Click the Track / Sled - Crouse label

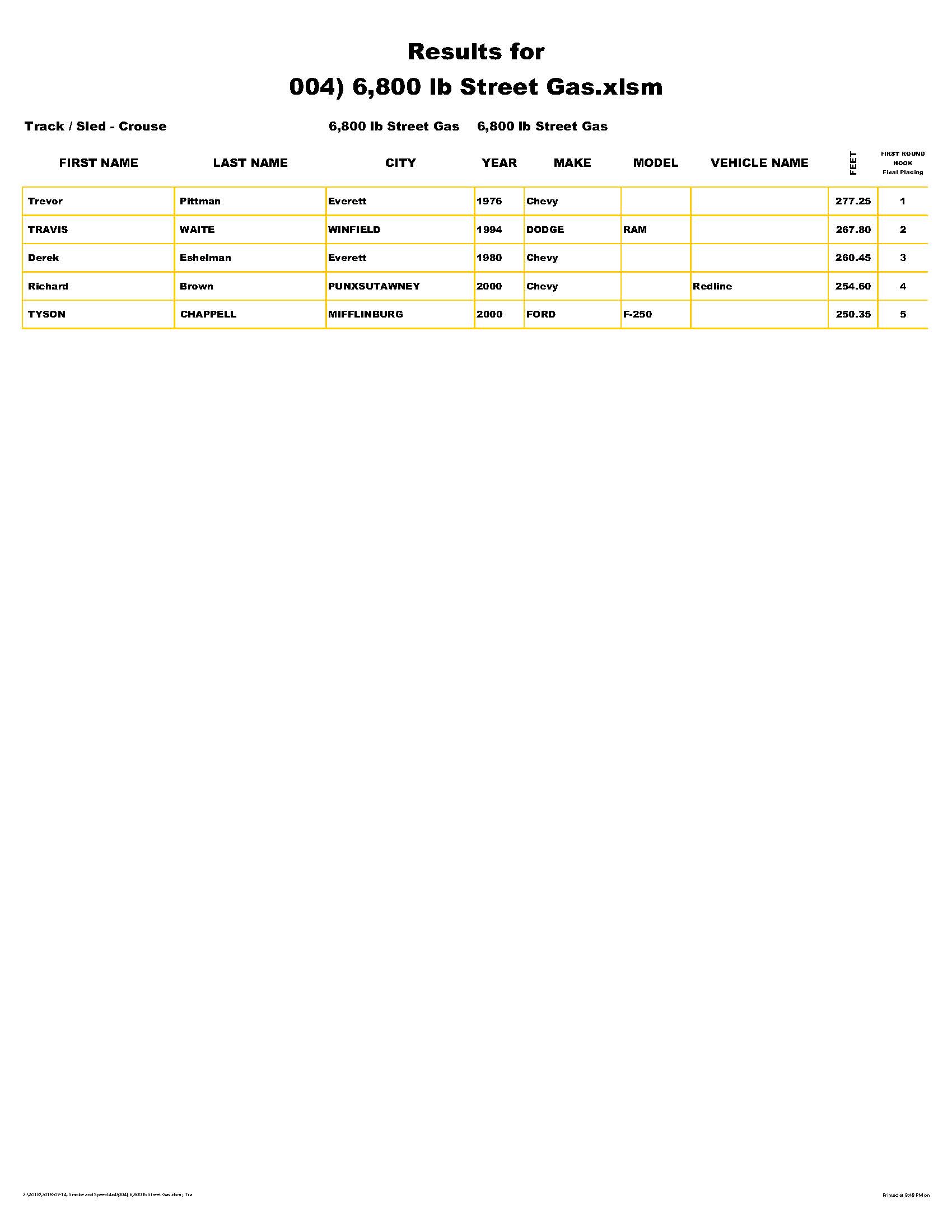[95, 127]
